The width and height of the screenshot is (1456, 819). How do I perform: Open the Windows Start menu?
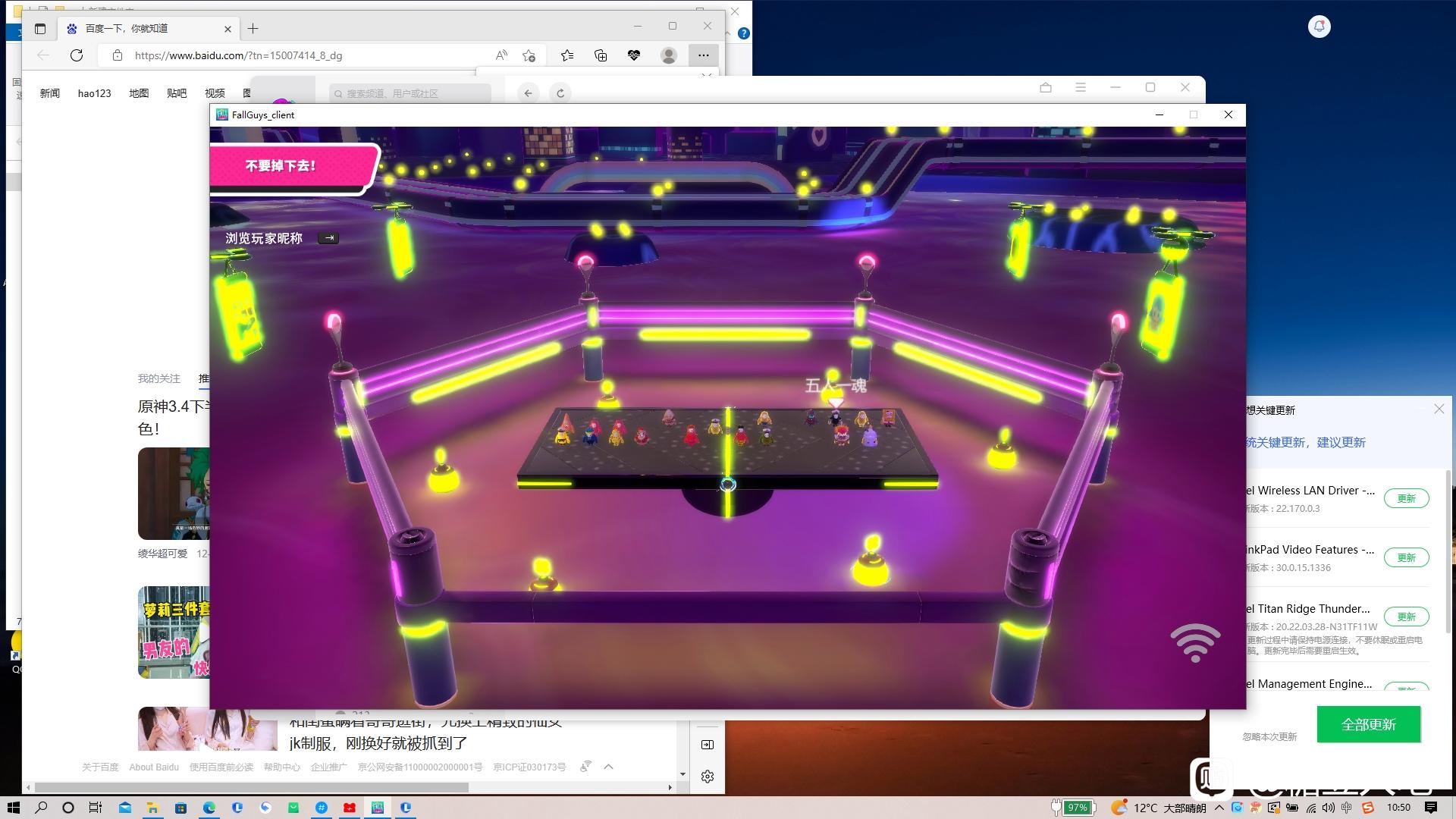coord(13,808)
